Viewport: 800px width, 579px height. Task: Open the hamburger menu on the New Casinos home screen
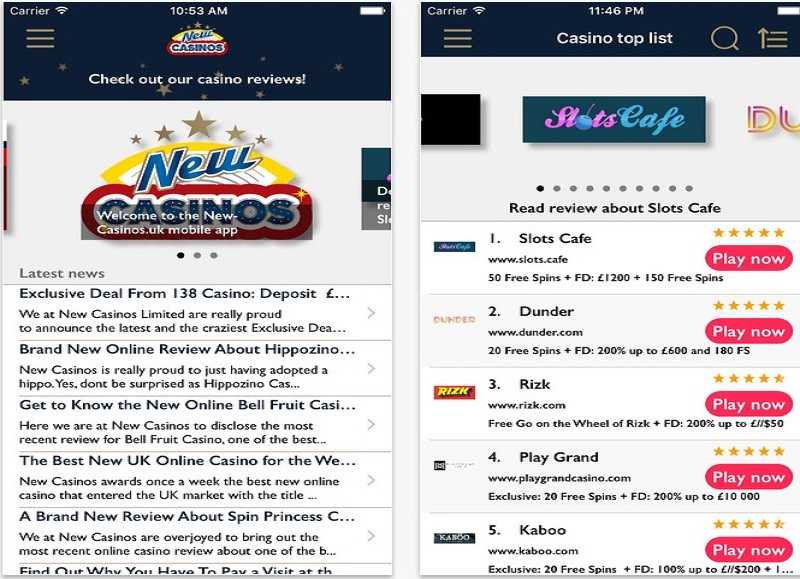pos(40,38)
